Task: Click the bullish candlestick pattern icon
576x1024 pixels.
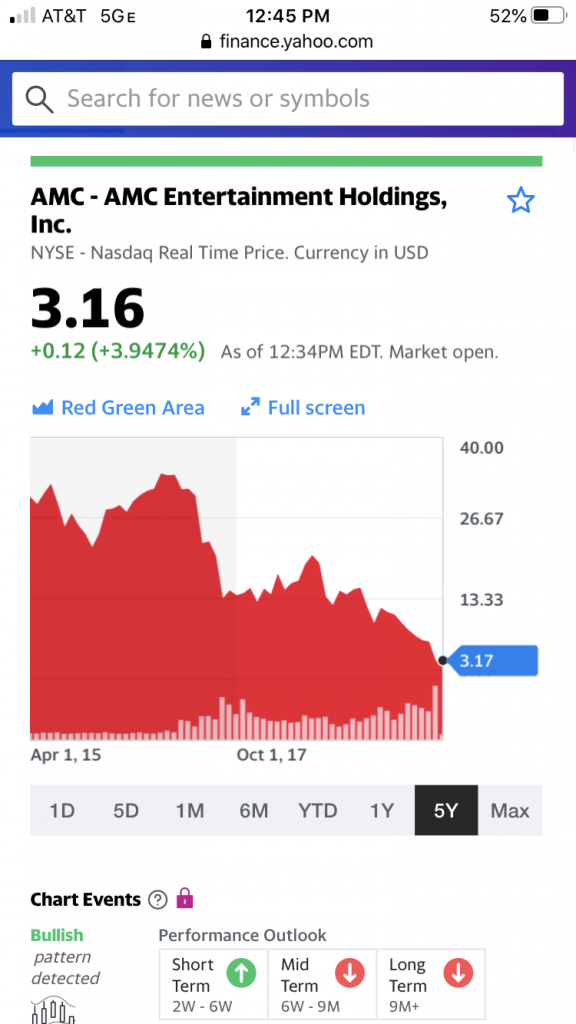Action: click(54, 1010)
